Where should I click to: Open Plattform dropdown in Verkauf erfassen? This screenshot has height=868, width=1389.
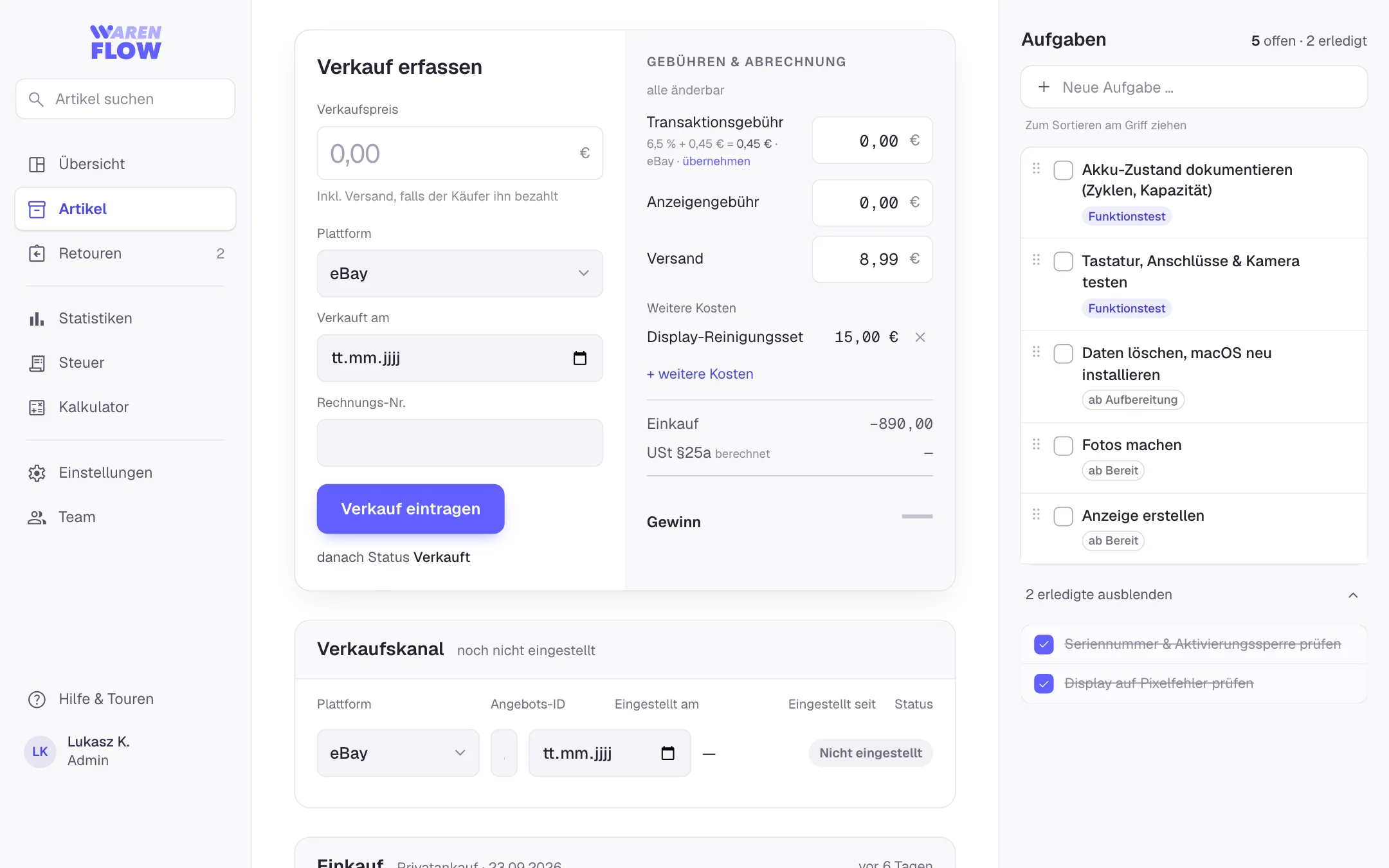[460, 274]
